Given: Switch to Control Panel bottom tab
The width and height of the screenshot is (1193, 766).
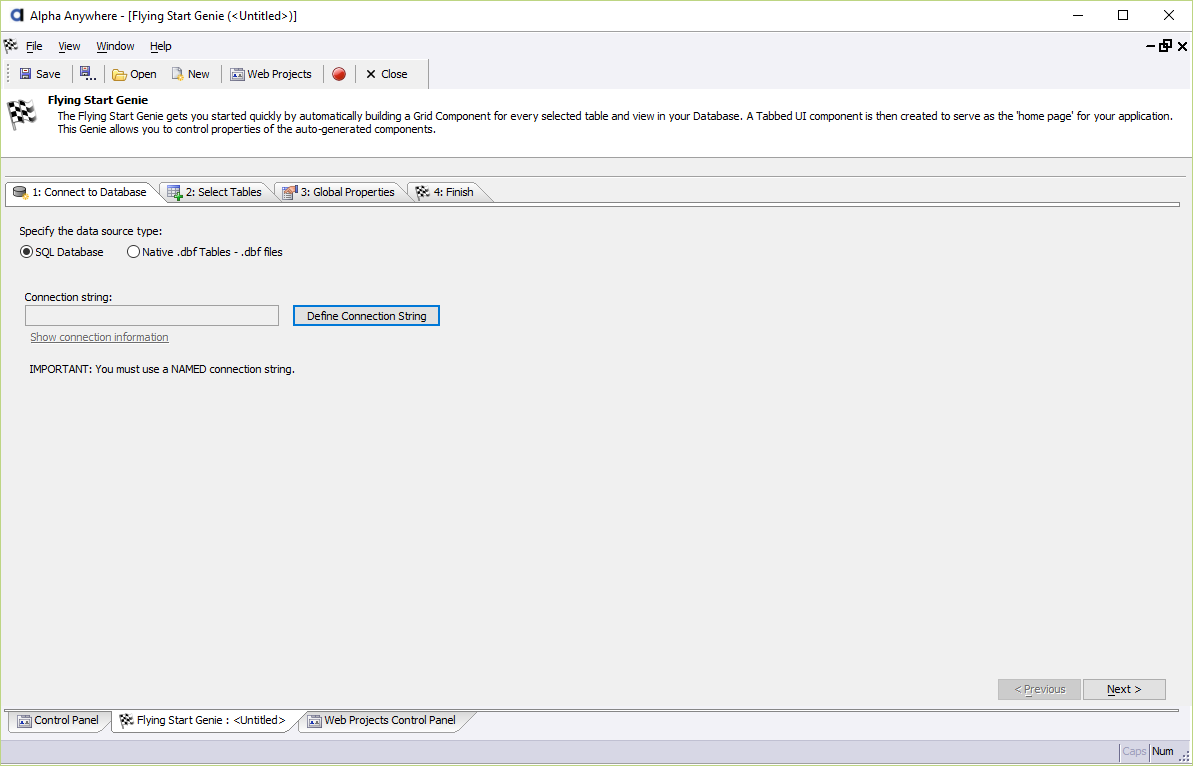Looking at the screenshot, I should 59,720.
